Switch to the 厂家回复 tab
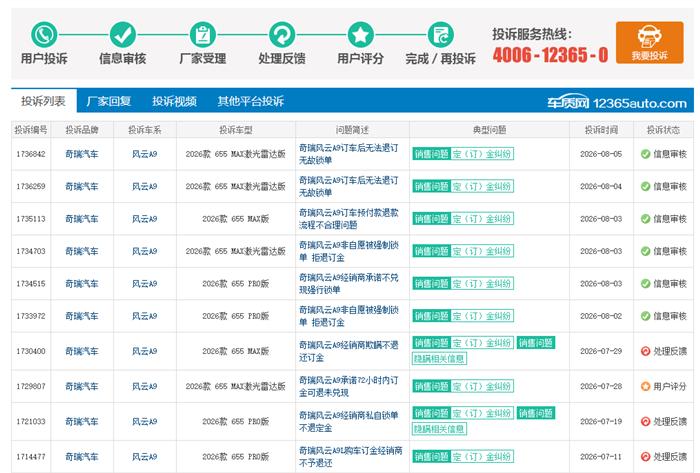The height and width of the screenshot is (473, 700). [108, 101]
